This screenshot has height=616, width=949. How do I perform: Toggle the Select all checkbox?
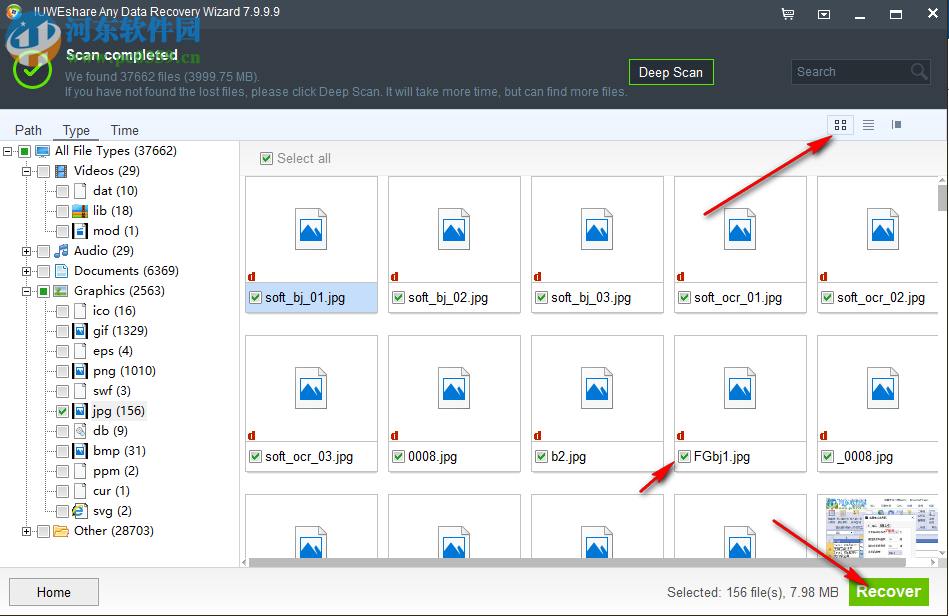[x=267, y=158]
